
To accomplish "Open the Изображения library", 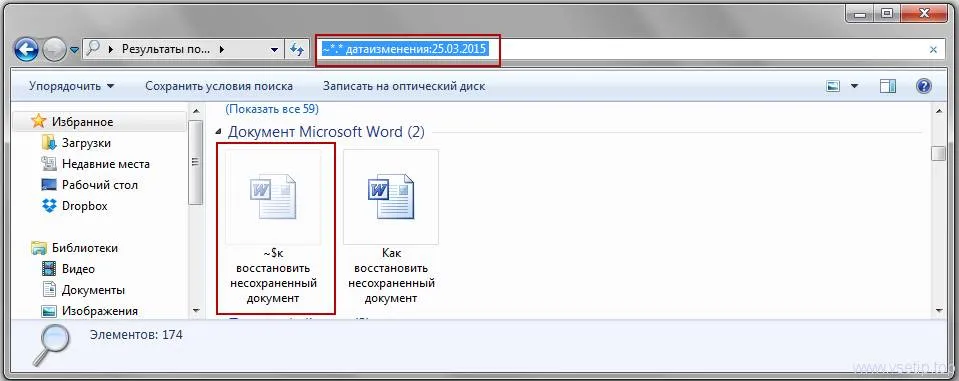I will tap(100, 311).
